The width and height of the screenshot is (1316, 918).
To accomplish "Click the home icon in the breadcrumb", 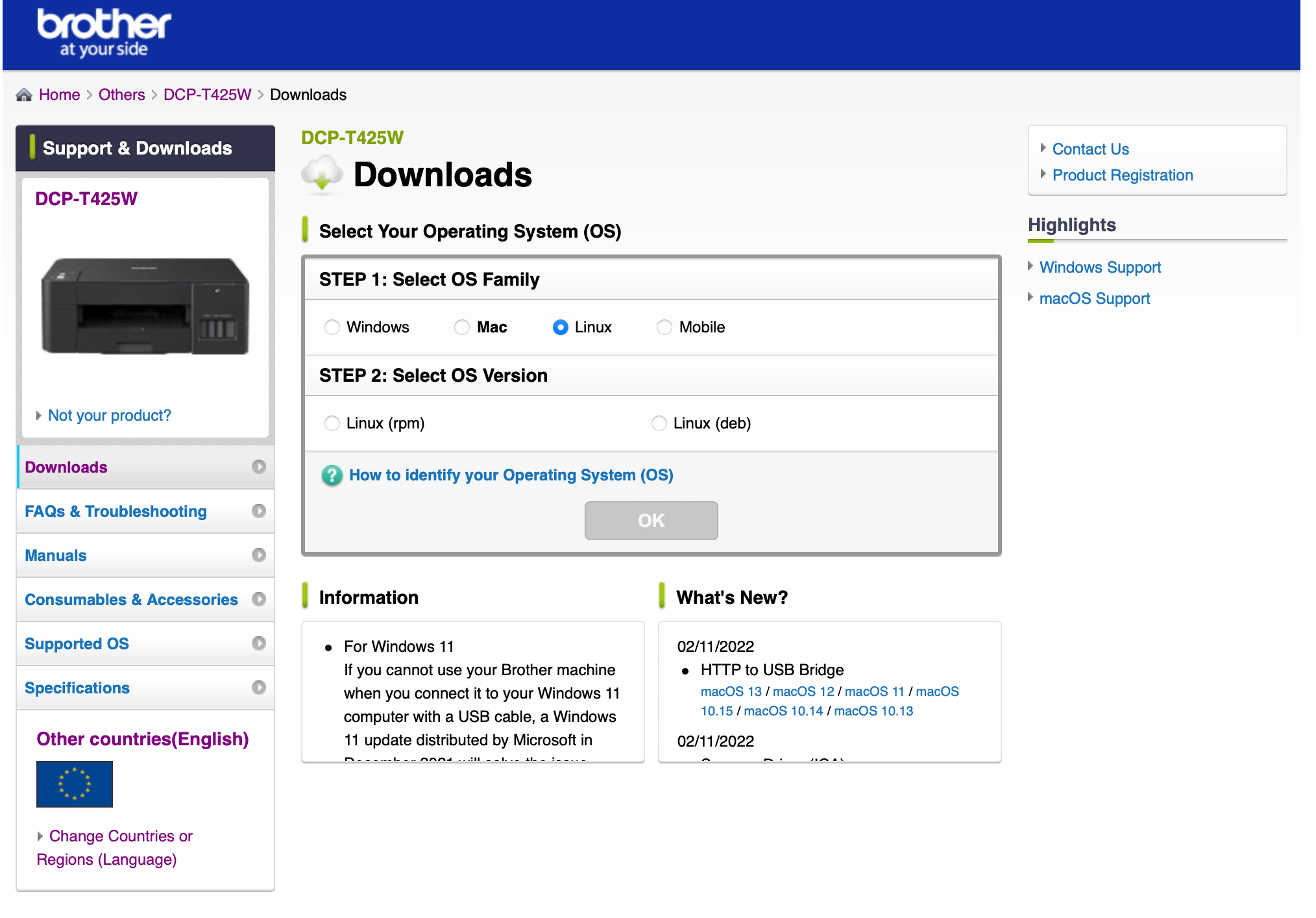I will pyautogui.click(x=25, y=94).
